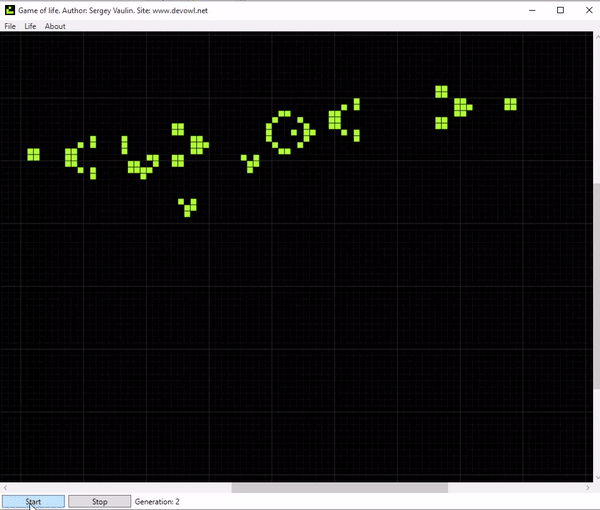This screenshot has width=600, height=510.
Task: Click the horizontal scrollbar left arrow
Action: [x=5, y=487]
